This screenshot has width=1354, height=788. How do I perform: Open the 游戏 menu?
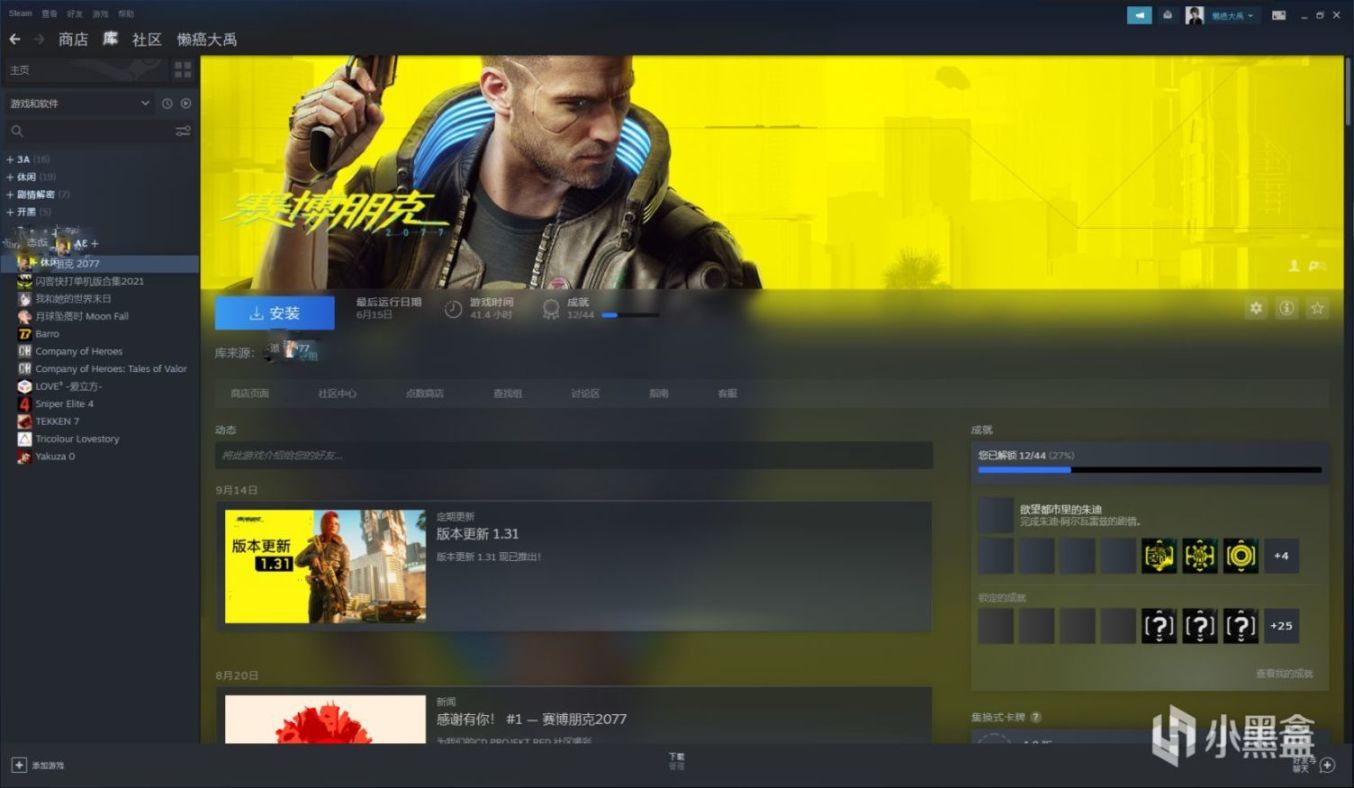tap(101, 14)
